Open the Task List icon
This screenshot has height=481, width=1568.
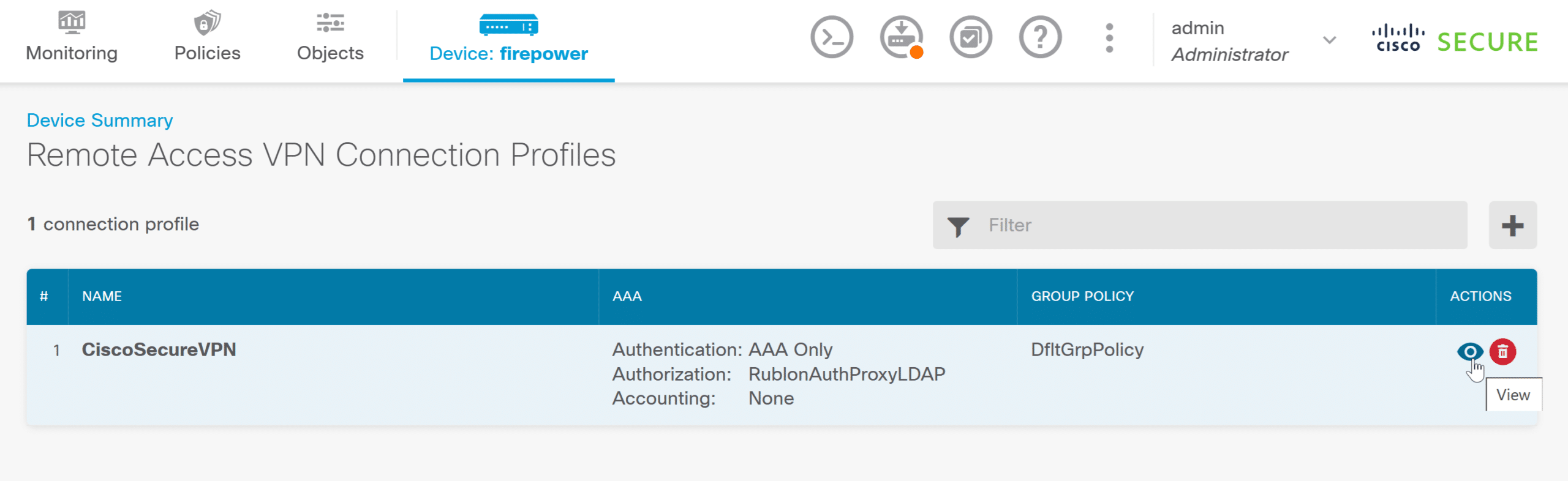tap(970, 38)
